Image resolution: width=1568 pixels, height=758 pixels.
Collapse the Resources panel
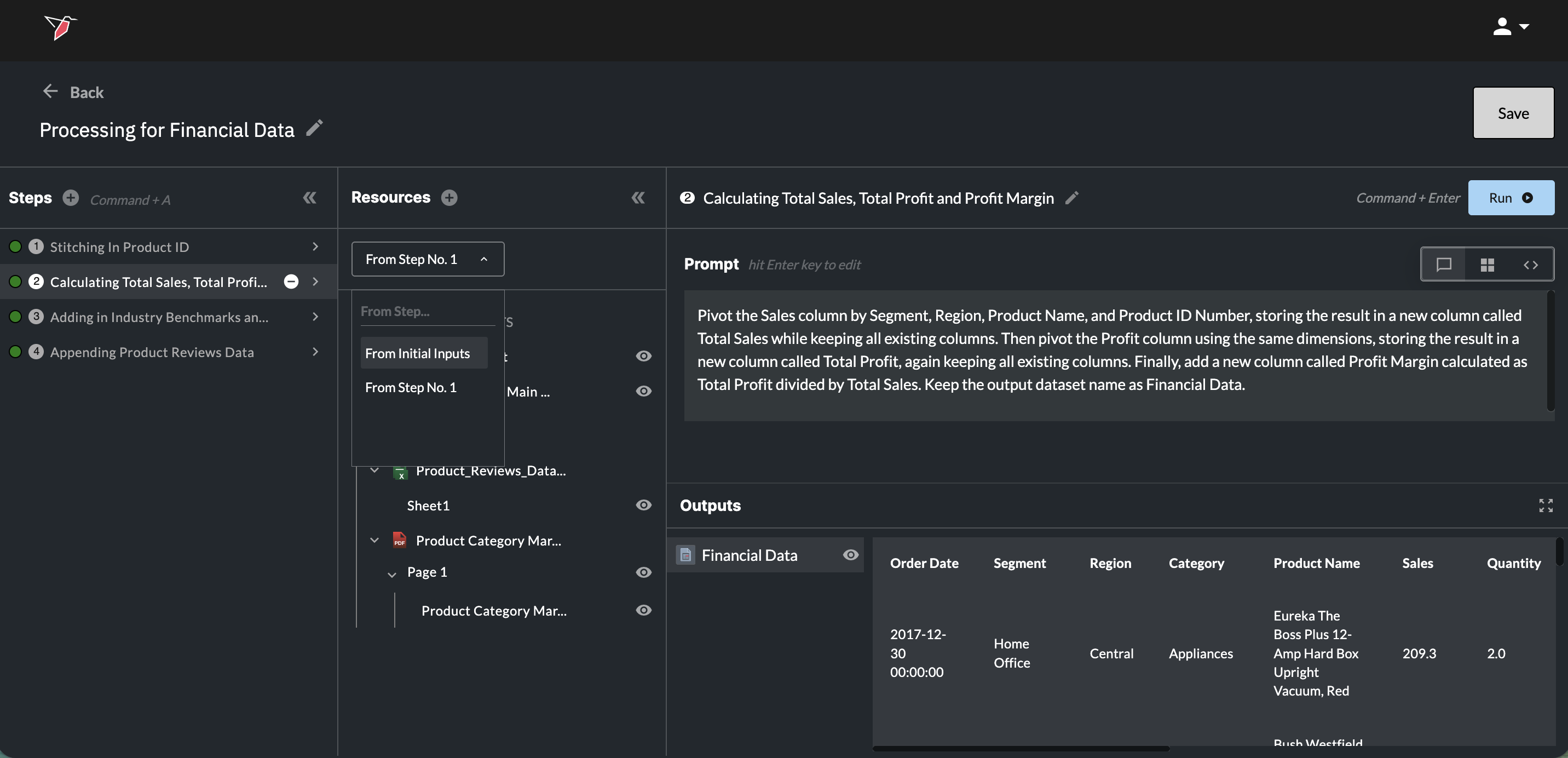tap(637, 198)
